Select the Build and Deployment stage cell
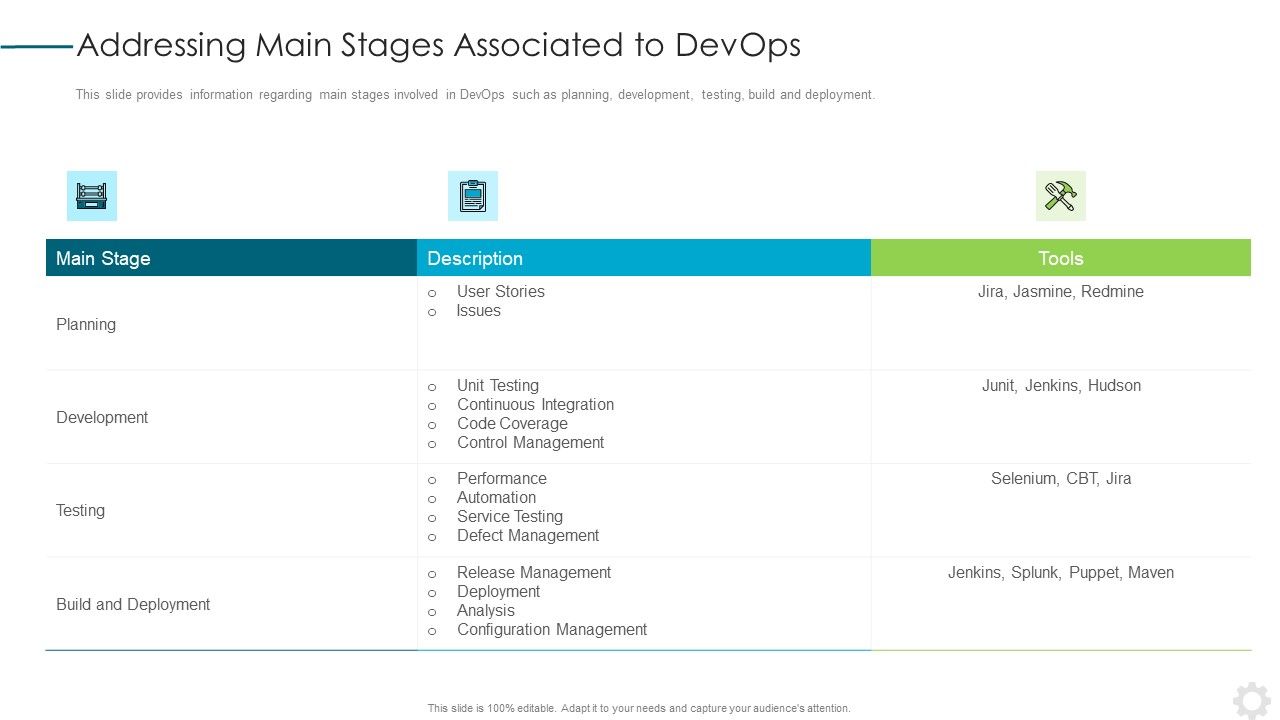Image resolution: width=1280 pixels, height=720 pixels. [132, 604]
